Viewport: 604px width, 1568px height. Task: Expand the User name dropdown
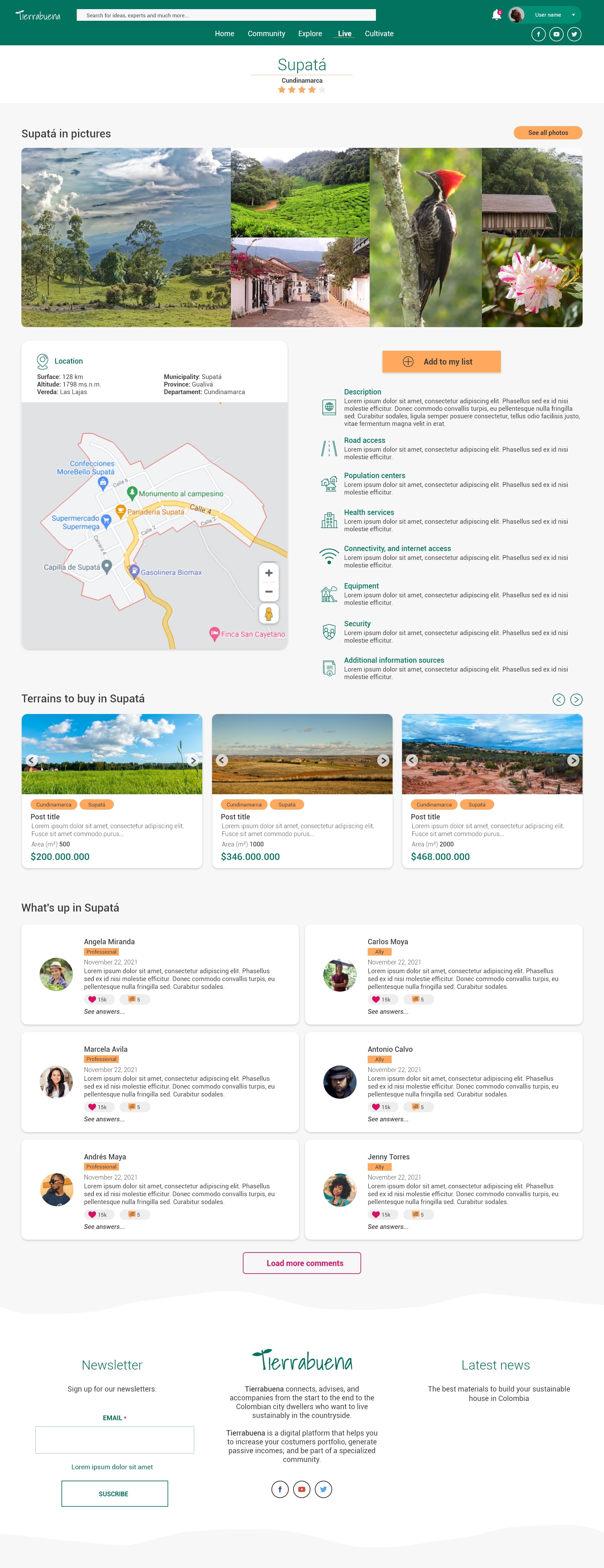click(x=573, y=14)
